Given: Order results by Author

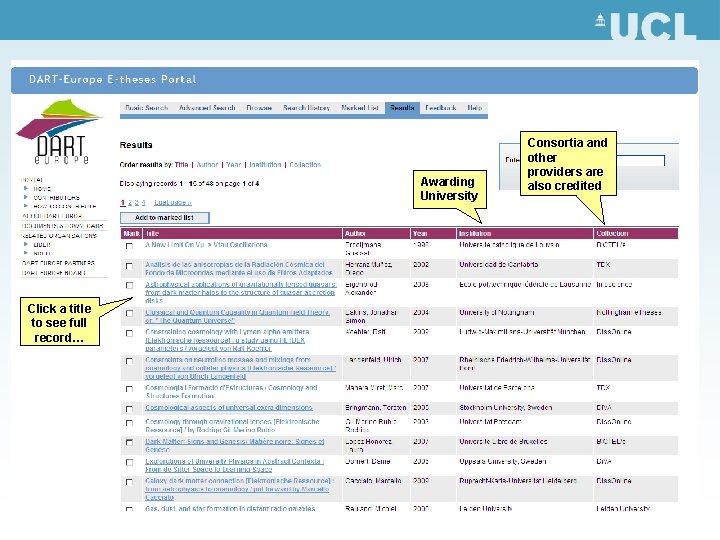Looking at the screenshot, I should click(x=207, y=164).
